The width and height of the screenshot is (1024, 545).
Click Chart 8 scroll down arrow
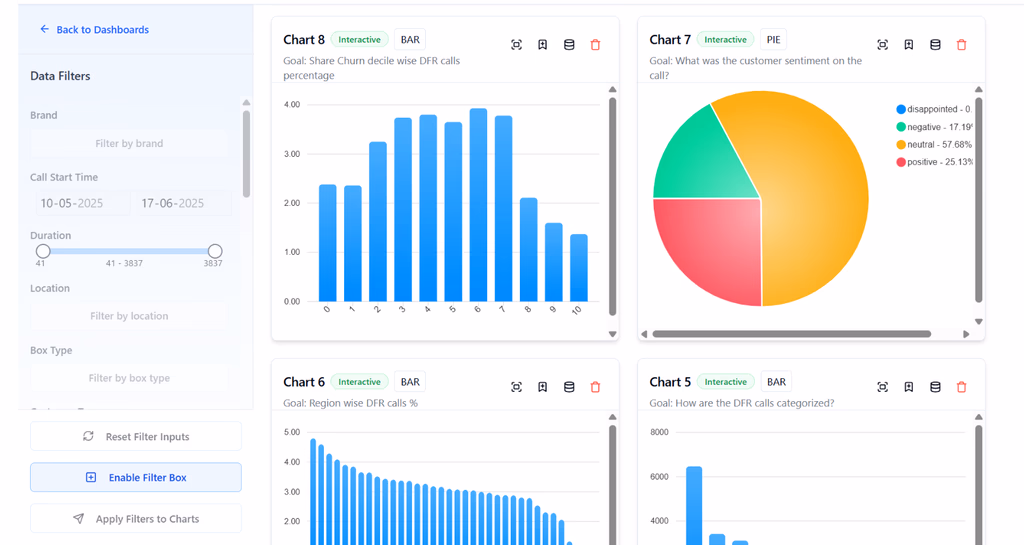(613, 334)
